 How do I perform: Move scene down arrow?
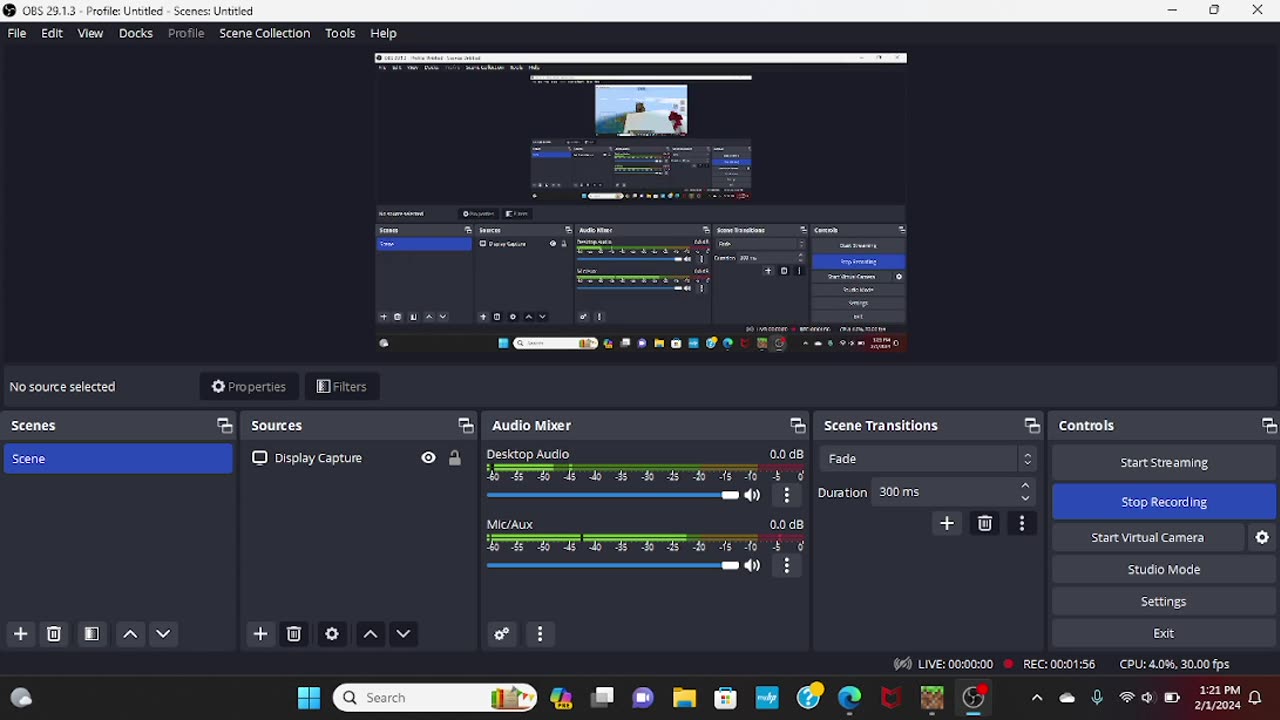(x=163, y=634)
